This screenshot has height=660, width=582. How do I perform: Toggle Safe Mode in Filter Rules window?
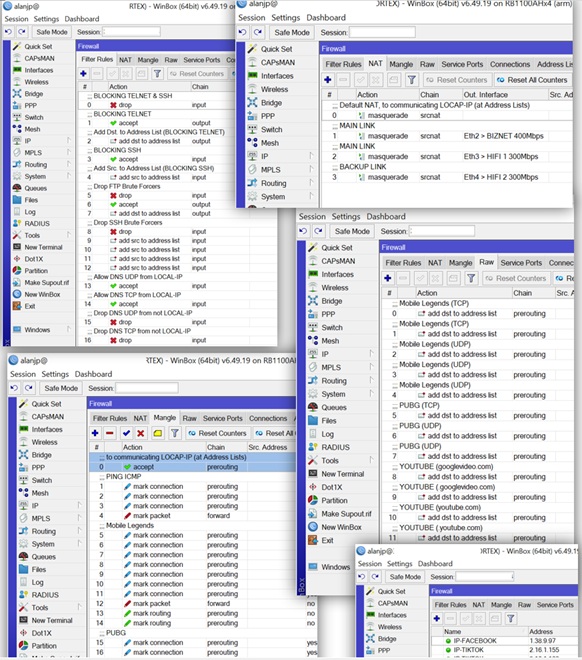[x=52, y=32]
